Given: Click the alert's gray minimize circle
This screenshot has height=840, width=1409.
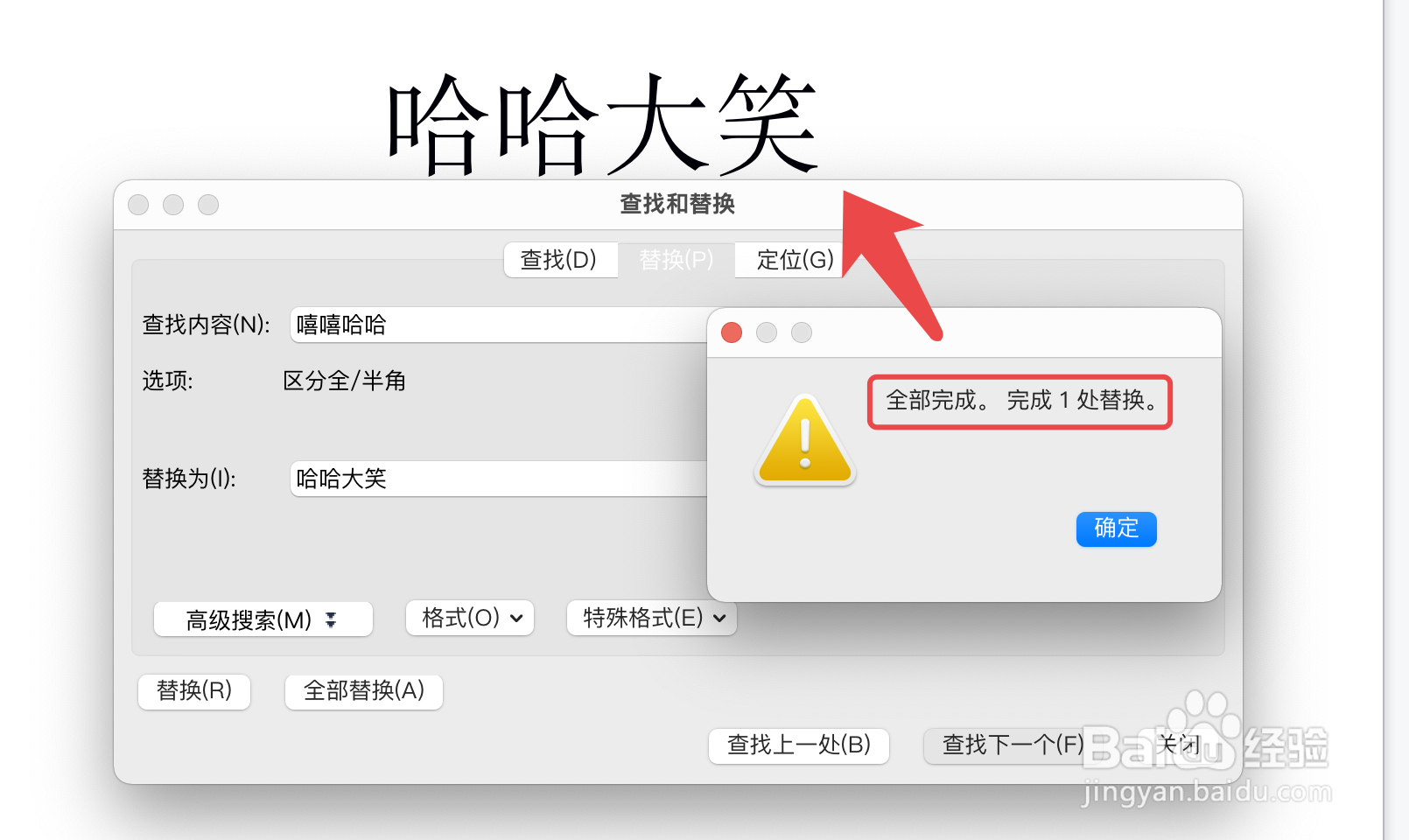Looking at the screenshot, I should tap(767, 332).
